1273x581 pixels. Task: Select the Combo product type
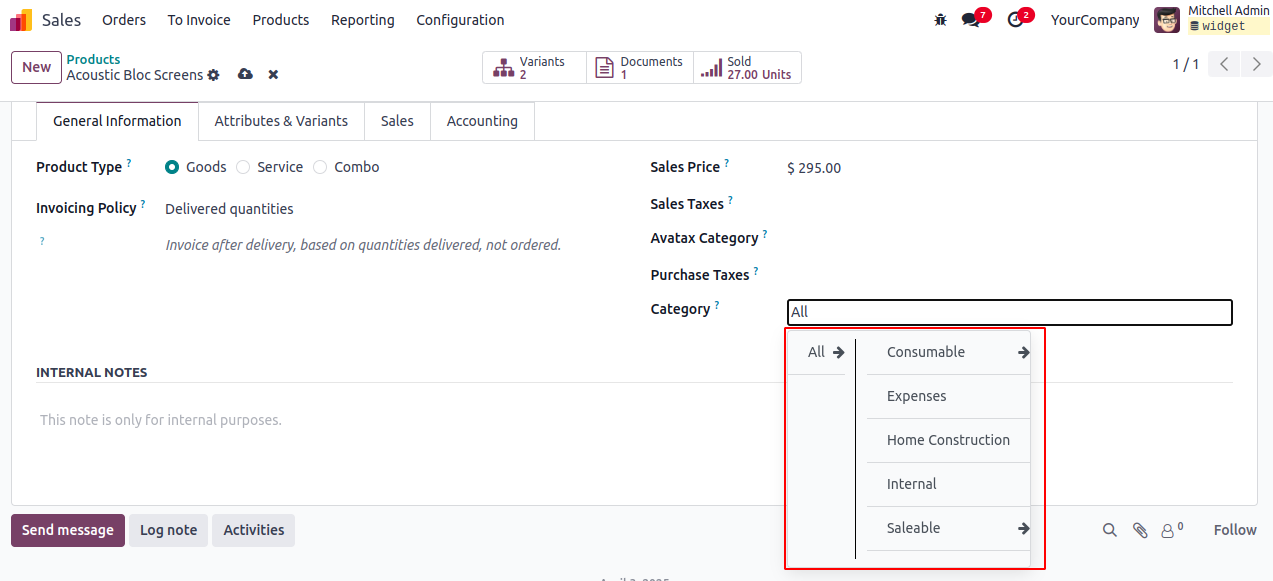click(320, 168)
